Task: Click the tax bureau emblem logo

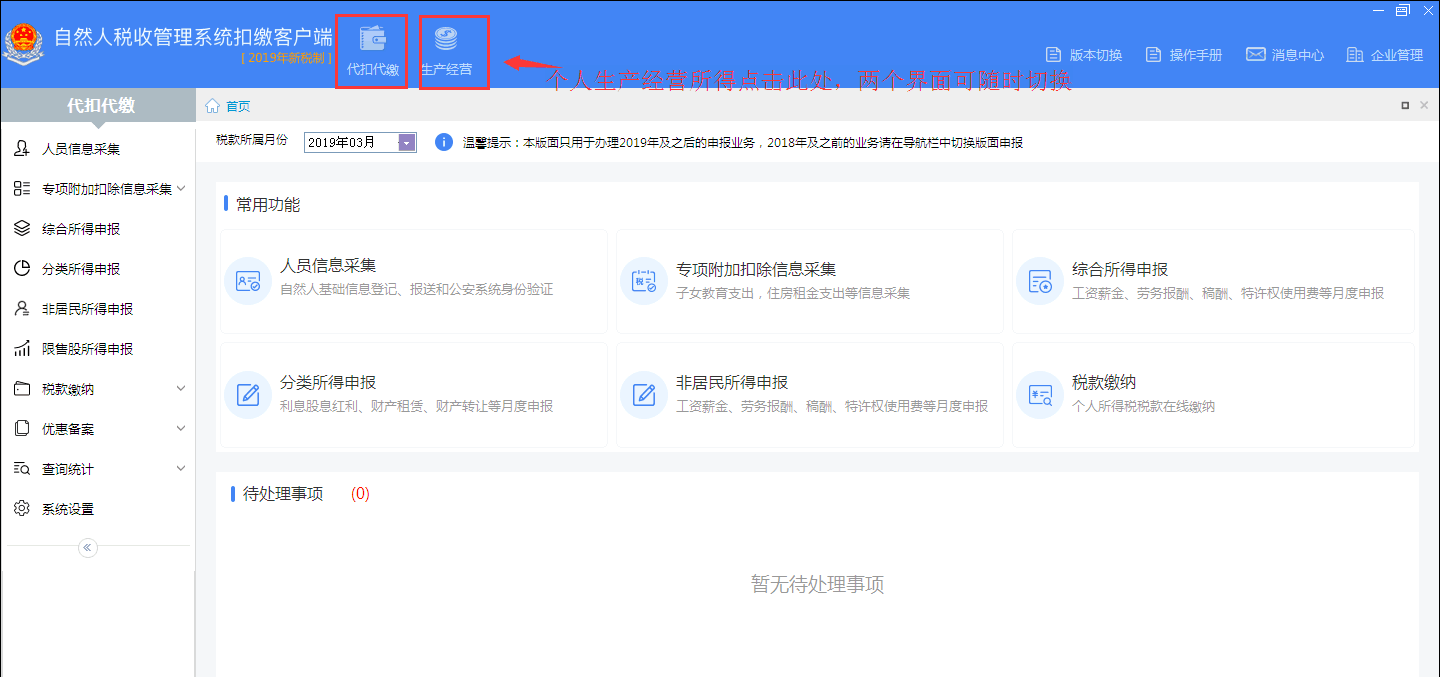Action: pyautogui.click(x=24, y=44)
